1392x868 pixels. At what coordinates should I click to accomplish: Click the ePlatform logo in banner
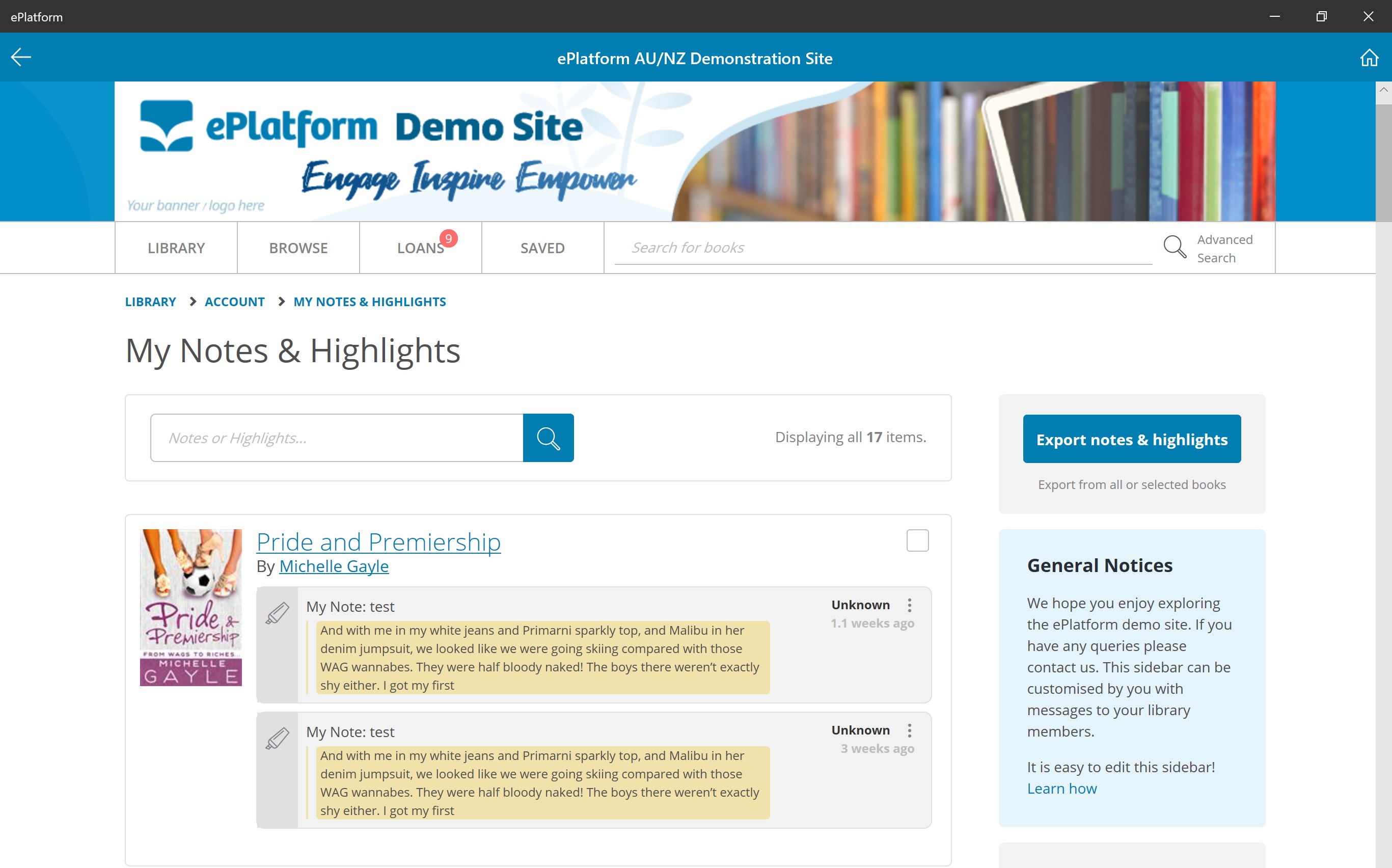point(167,126)
